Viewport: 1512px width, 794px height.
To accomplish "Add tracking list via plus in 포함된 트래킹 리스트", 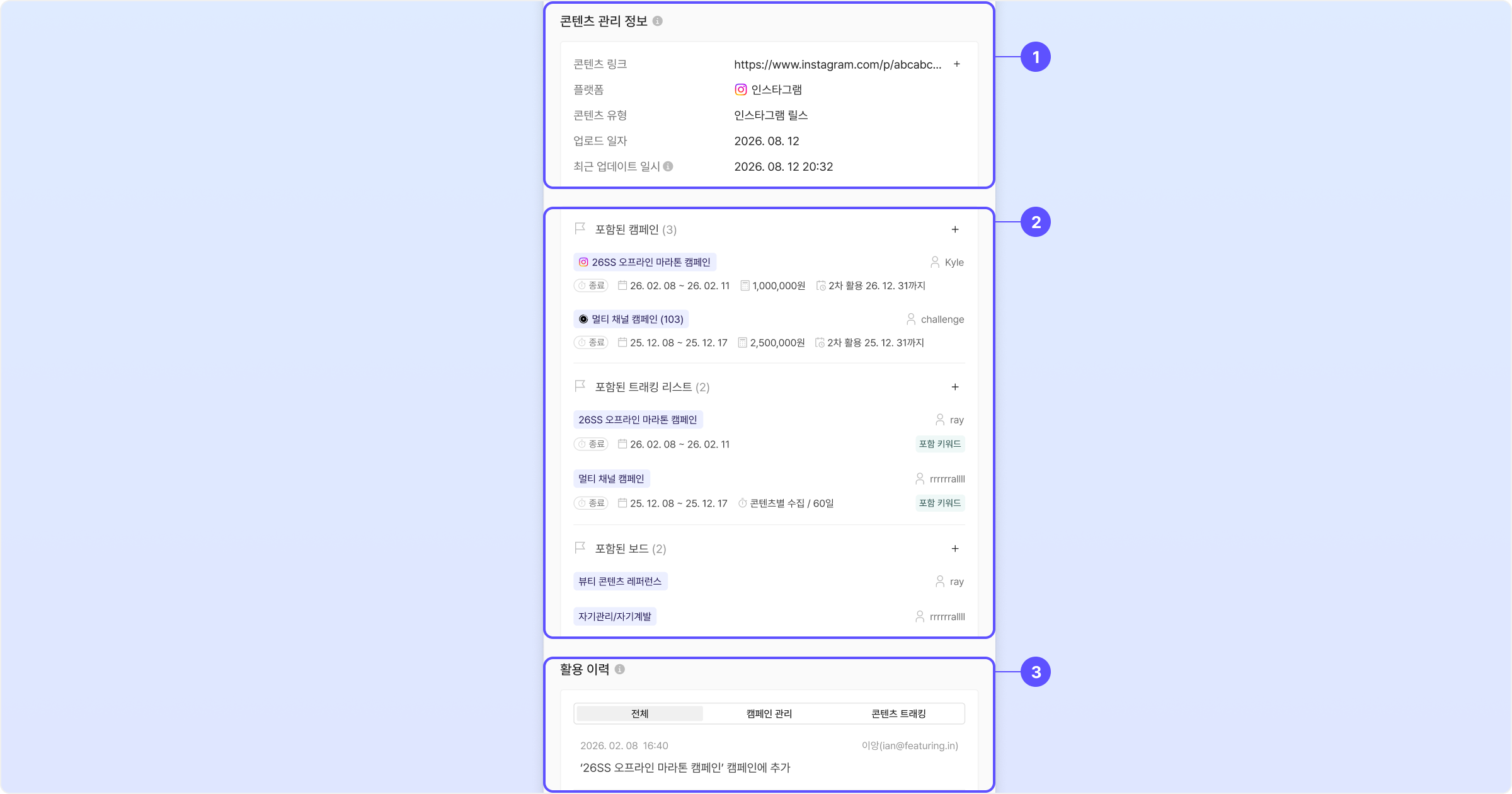I will [955, 387].
